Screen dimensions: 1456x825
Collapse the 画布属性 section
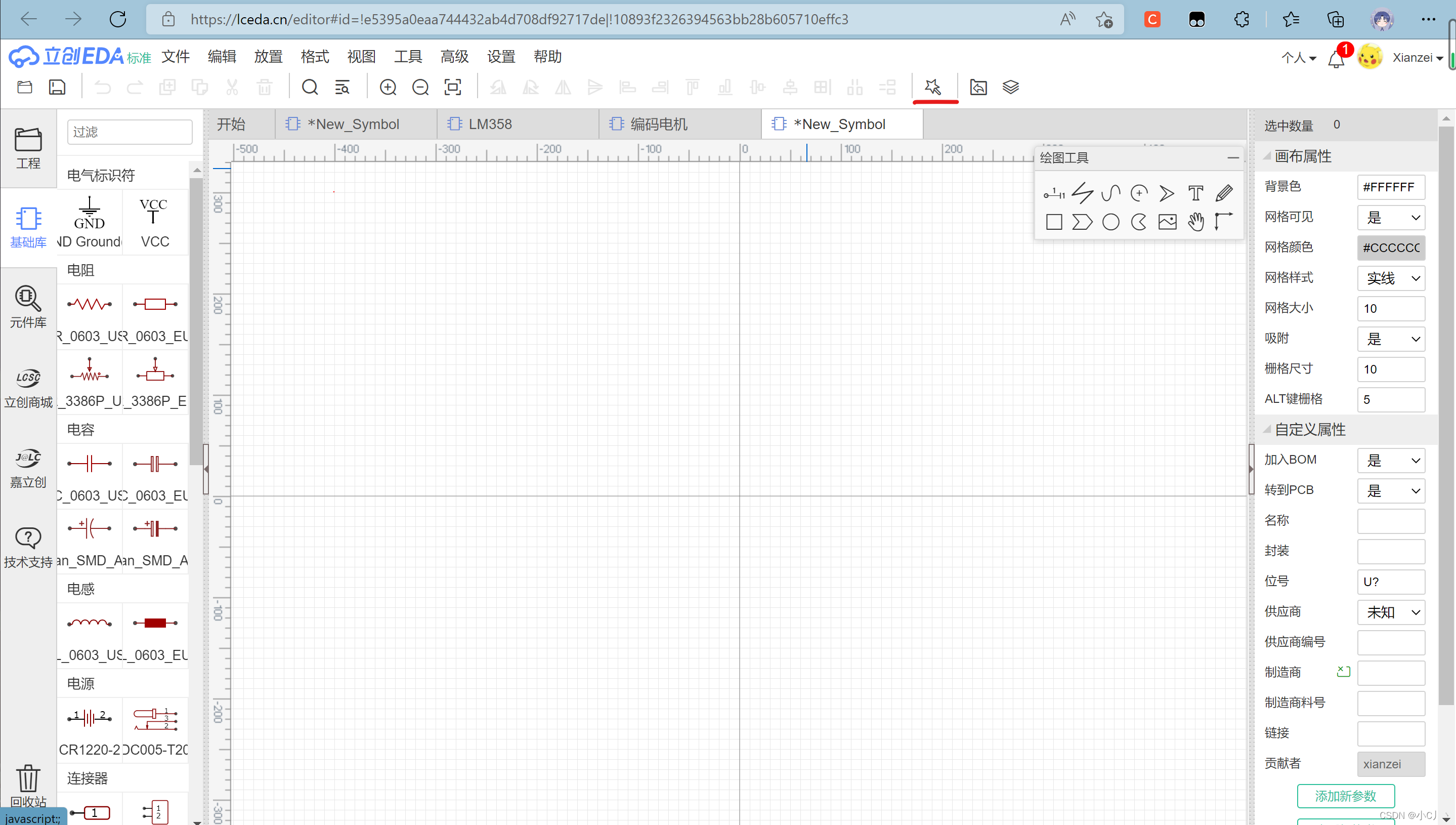1267,156
